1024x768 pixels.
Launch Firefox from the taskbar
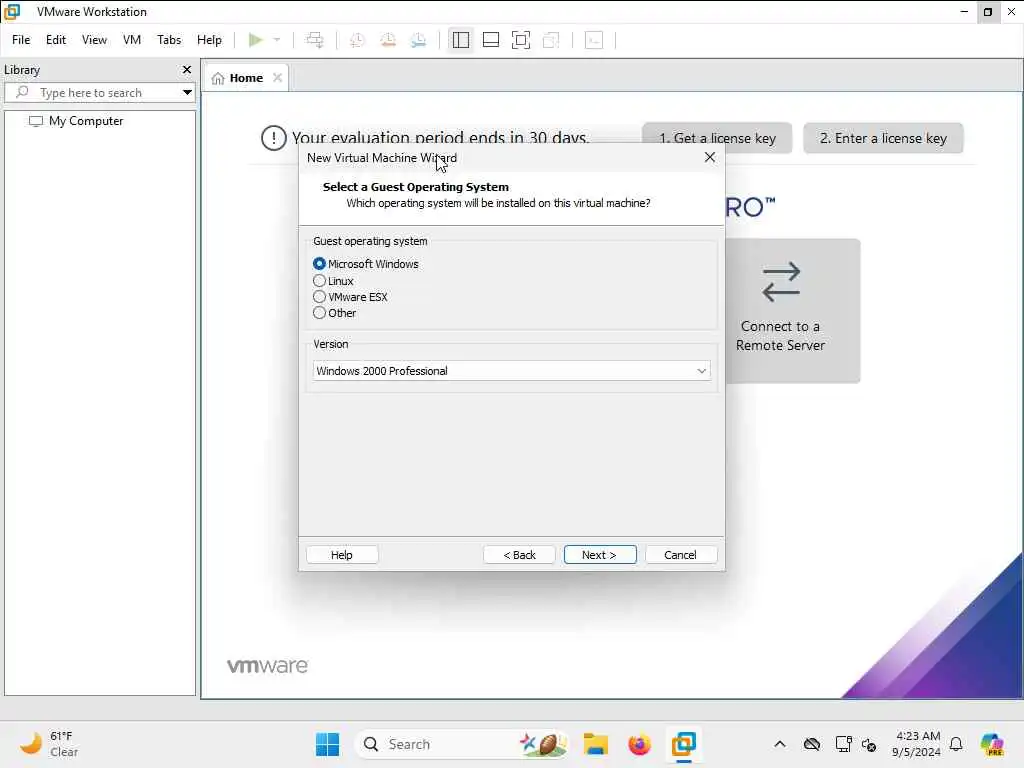[x=639, y=744]
